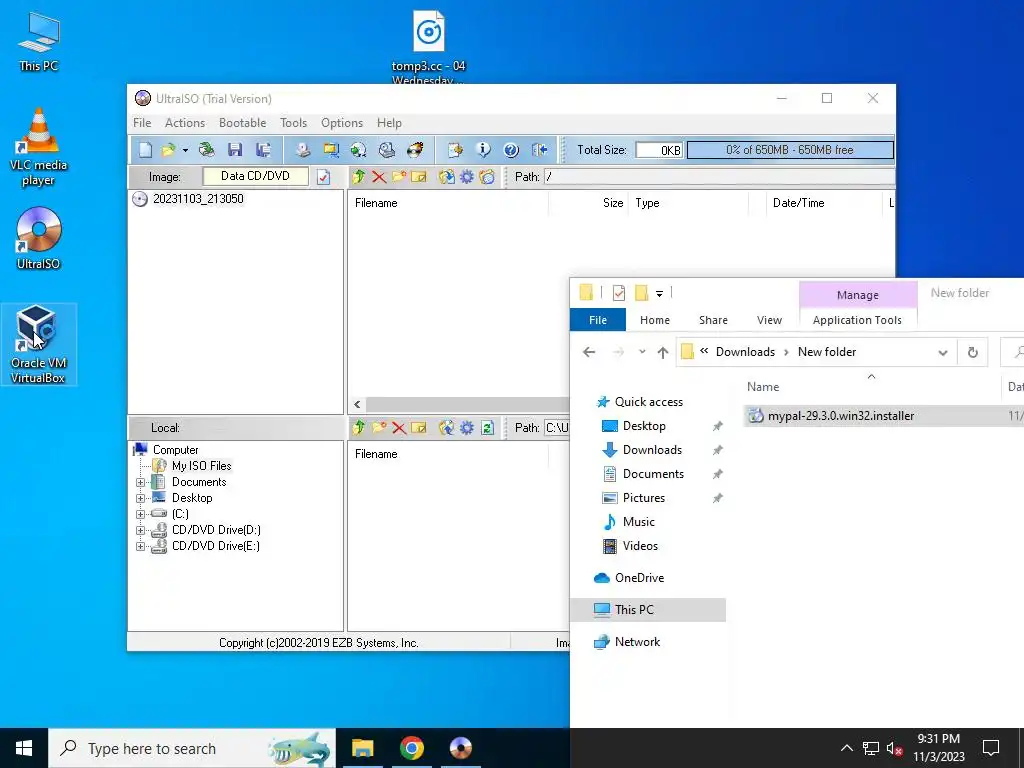Open the Options menu in UltraISO
This screenshot has height=768, width=1024.
point(342,123)
